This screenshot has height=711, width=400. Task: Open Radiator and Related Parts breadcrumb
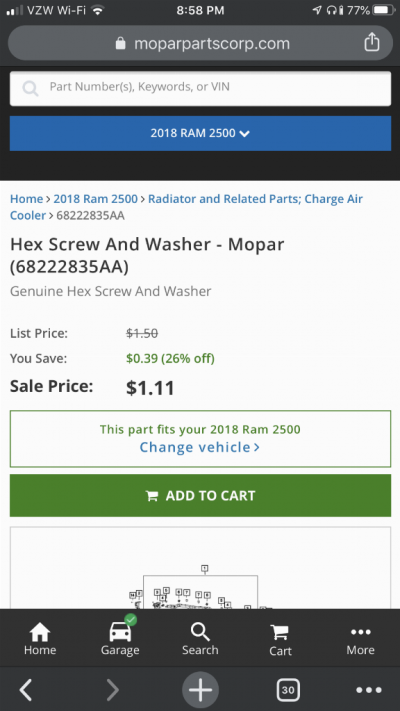[x=186, y=207]
